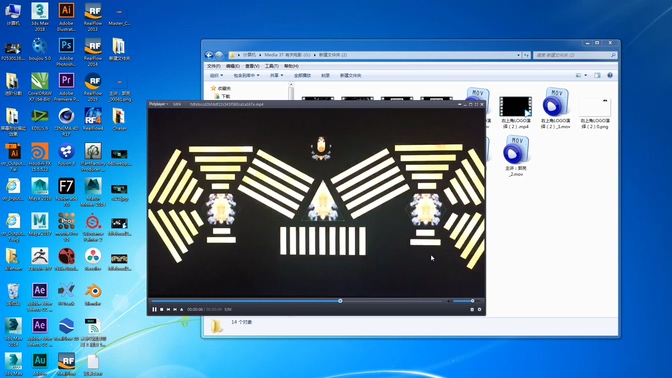
Task: Expand the 共享 dropdown in Explorer toolbar
Action: point(276,75)
